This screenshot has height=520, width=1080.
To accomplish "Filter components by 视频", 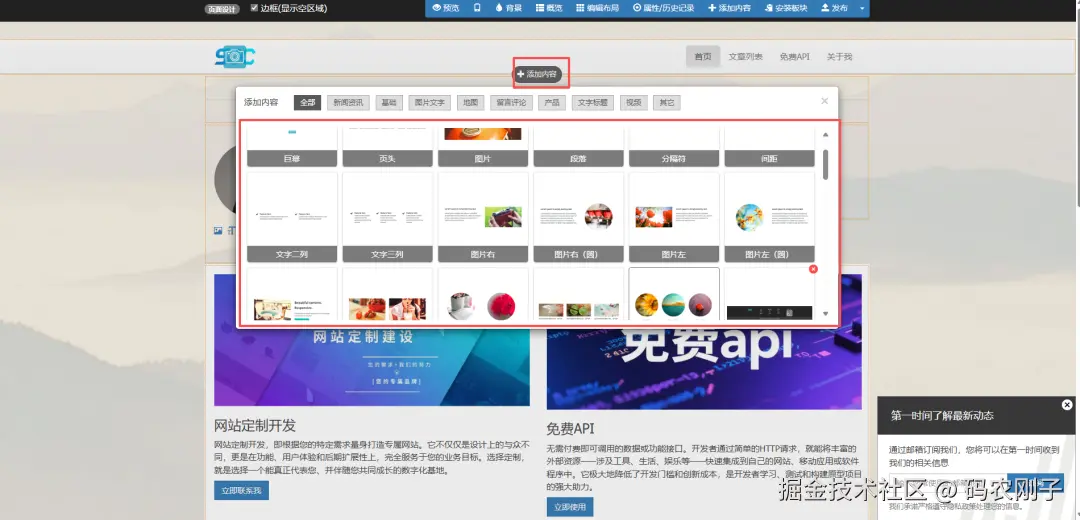I will (633, 103).
